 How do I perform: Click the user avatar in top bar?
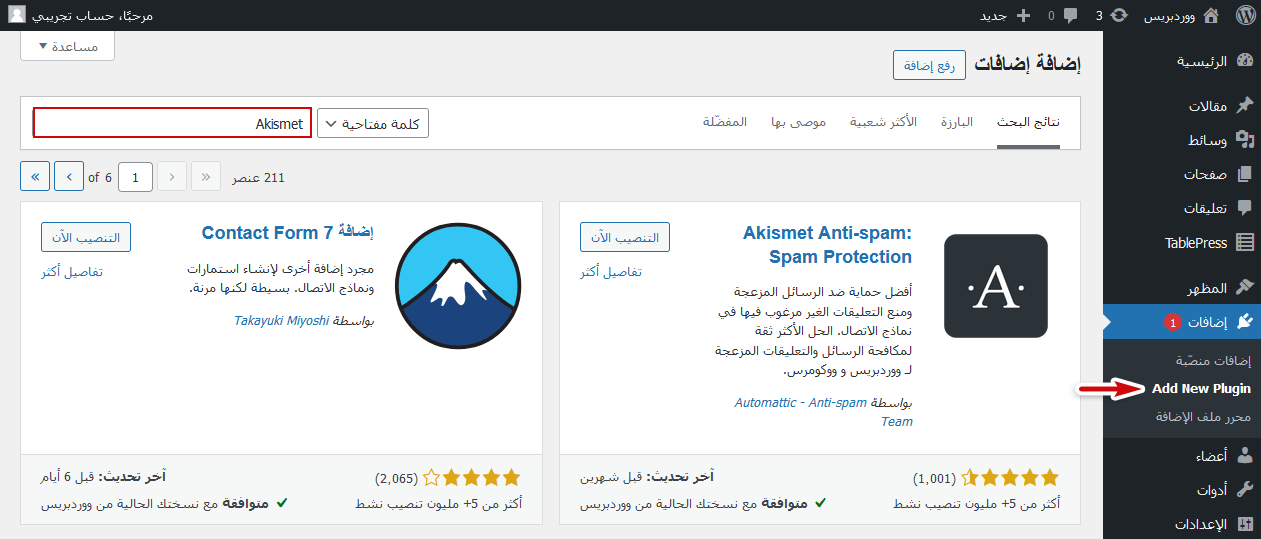(17, 15)
